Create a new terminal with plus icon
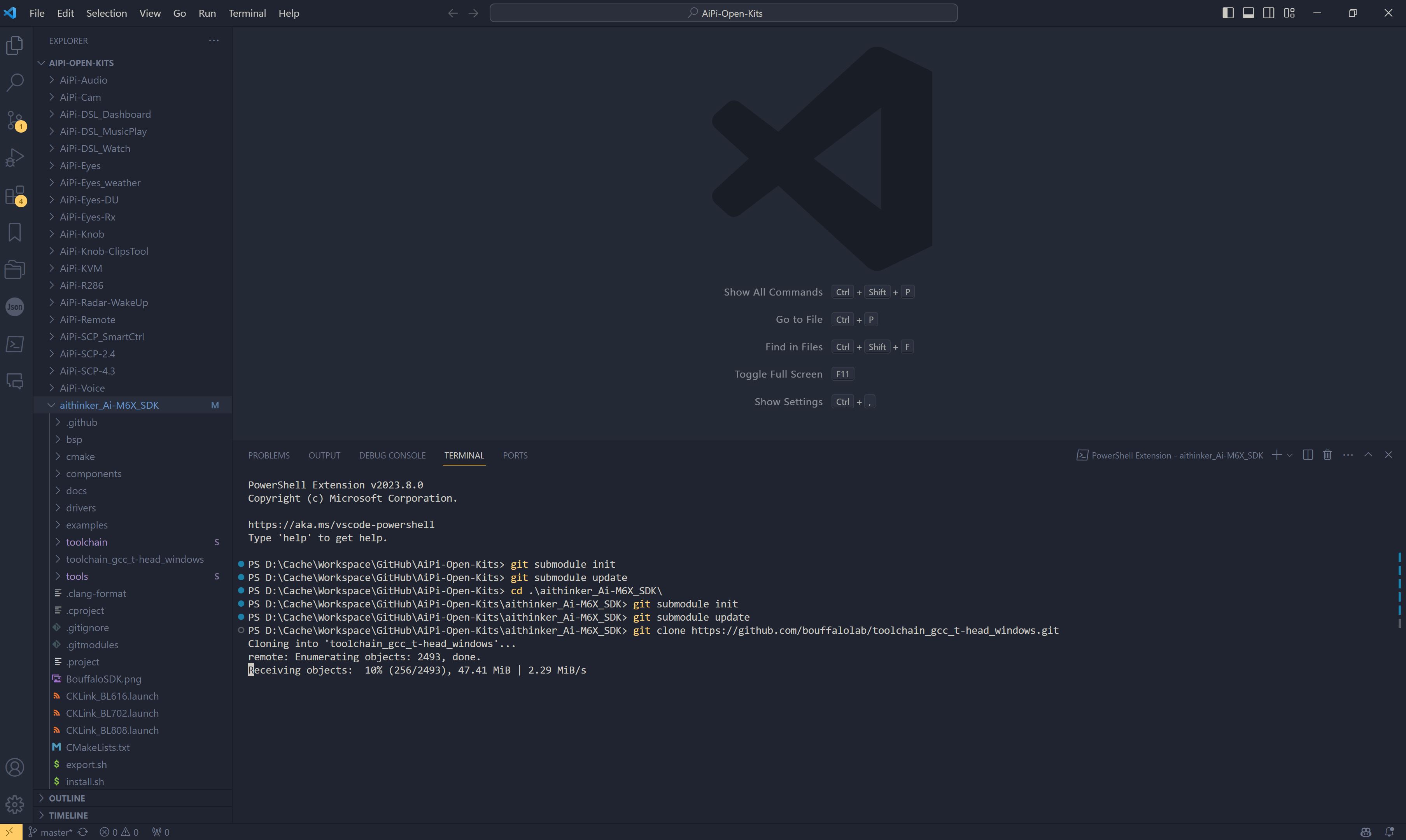The image size is (1406, 840). tap(1276, 455)
